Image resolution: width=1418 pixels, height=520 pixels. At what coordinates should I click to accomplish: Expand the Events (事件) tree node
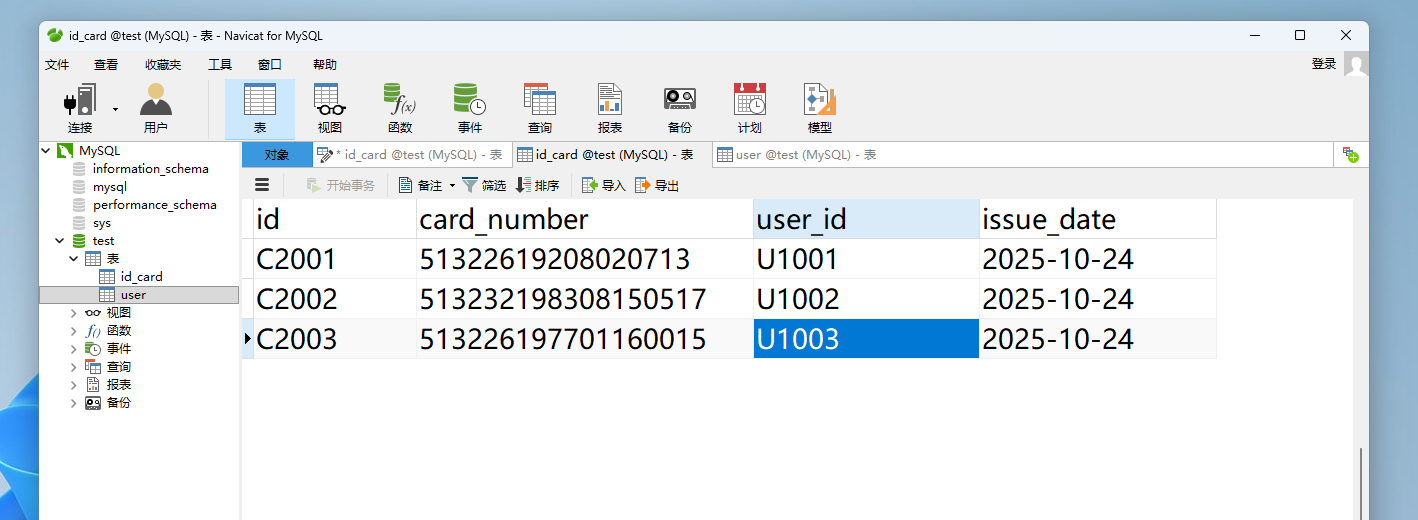coord(74,349)
